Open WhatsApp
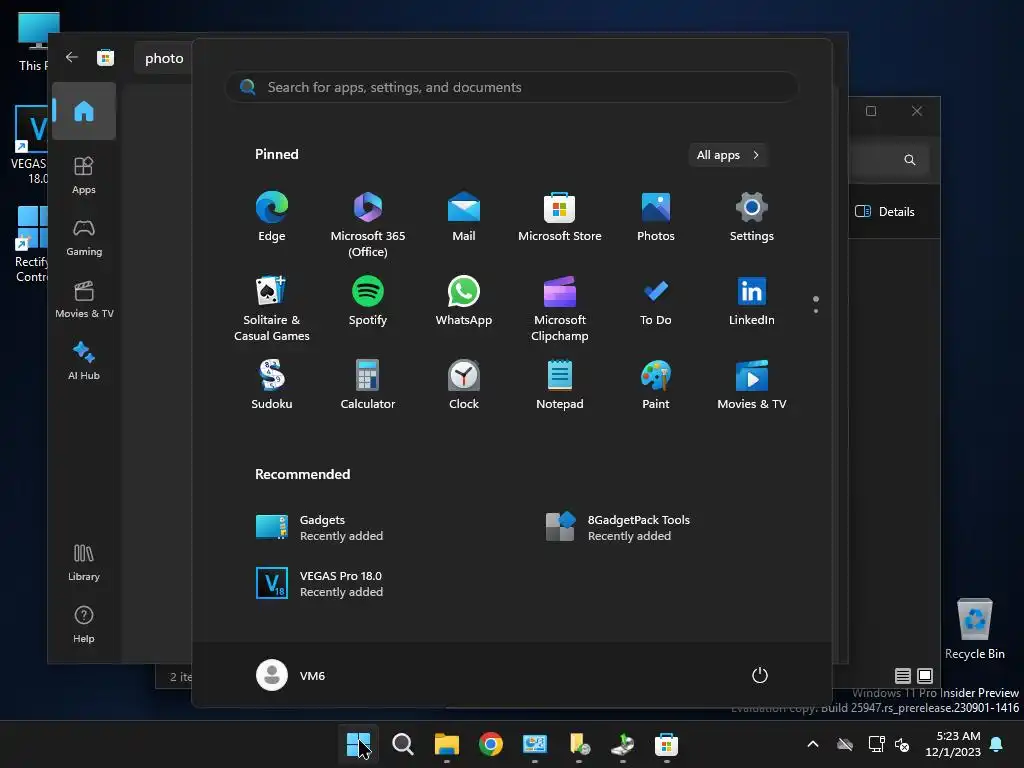Viewport: 1024px width, 768px height. coord(464,301)
